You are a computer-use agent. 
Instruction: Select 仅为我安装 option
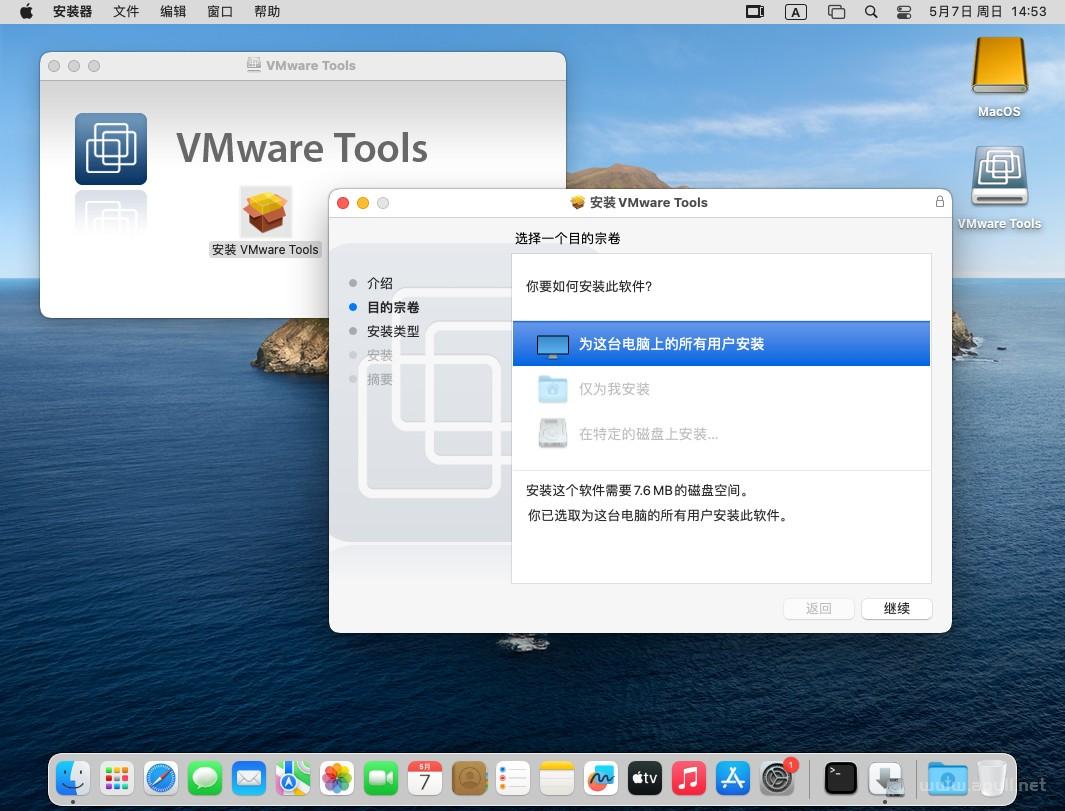tap(721, 389)
